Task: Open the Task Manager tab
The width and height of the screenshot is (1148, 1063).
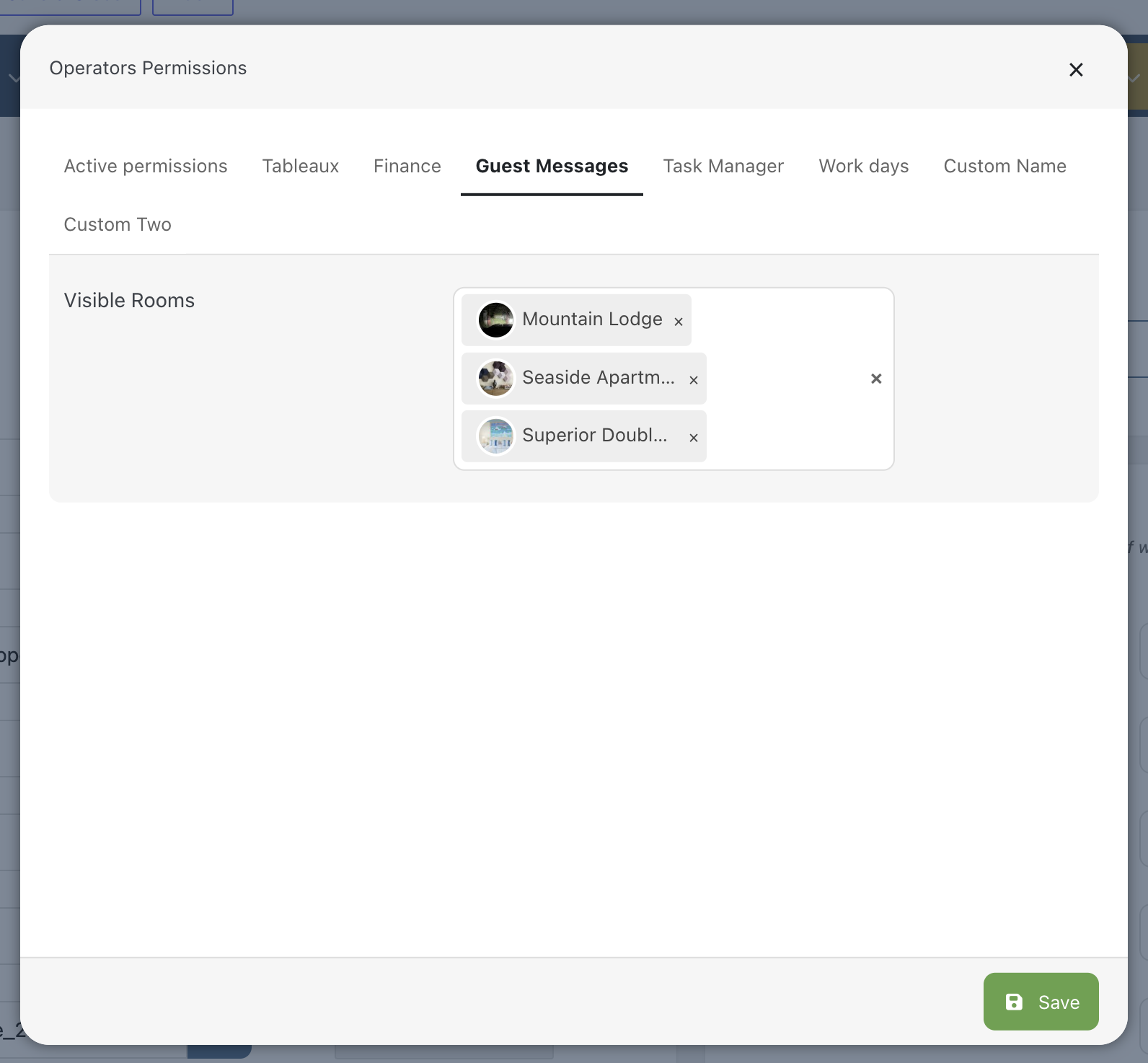Action: (x=723, y=166)
